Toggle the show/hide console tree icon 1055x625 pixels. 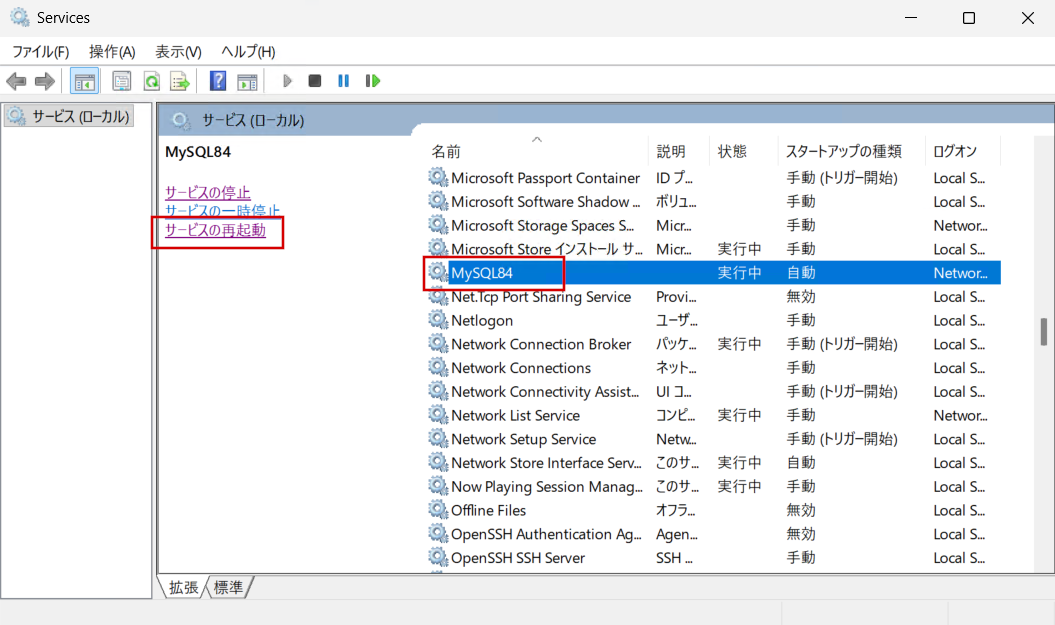click(x=85, y=81)
